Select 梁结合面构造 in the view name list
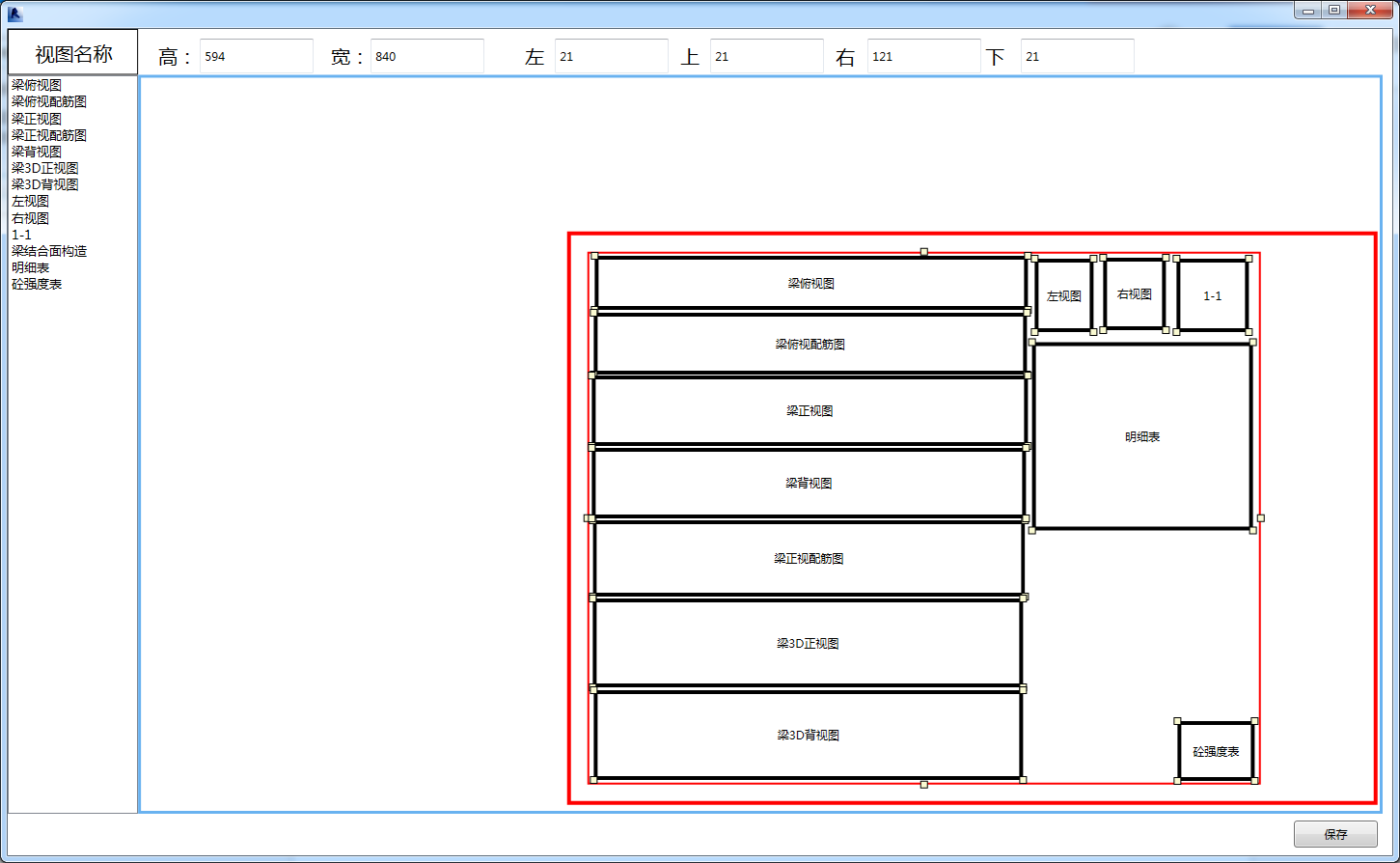 pos(49,251)
